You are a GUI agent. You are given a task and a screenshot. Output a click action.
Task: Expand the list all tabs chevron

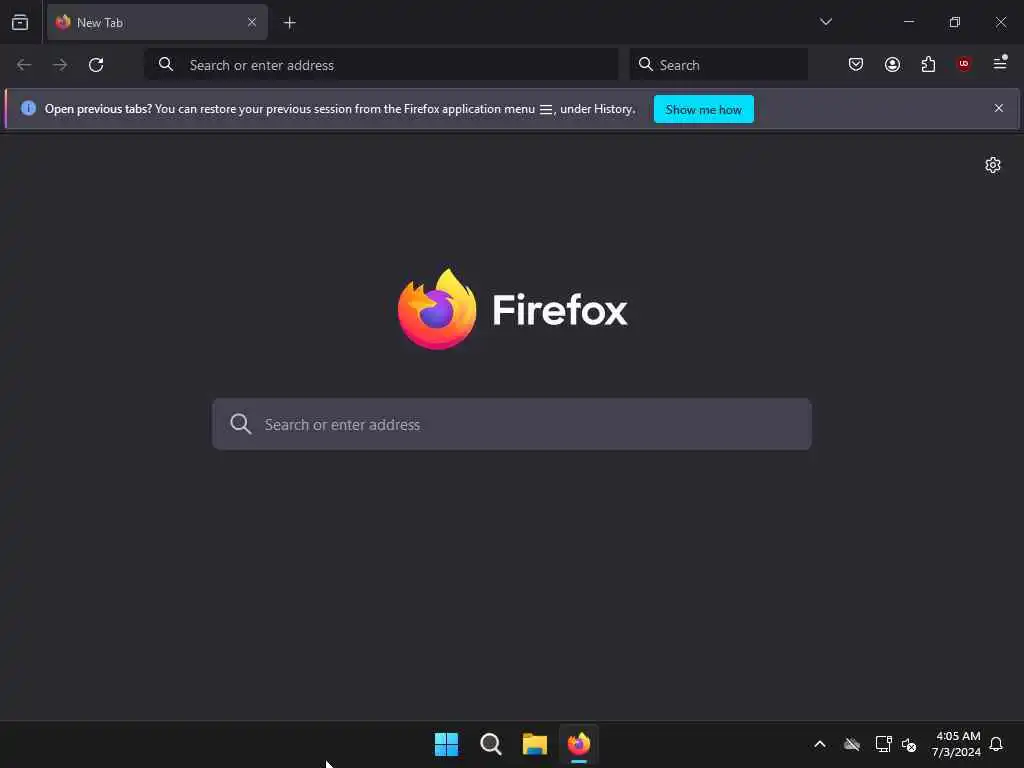825,22
